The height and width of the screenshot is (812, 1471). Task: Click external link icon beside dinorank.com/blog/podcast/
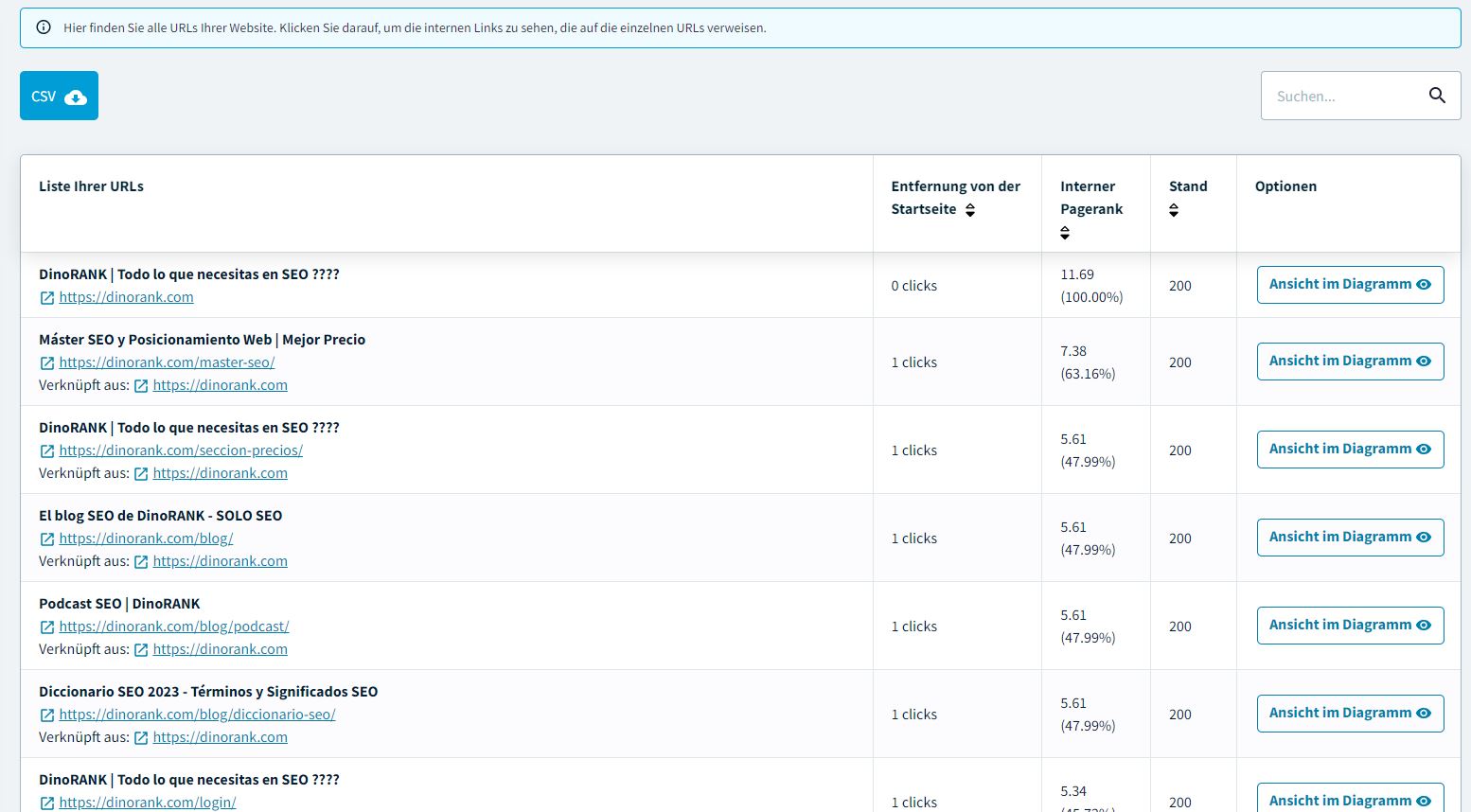coord(47,627)
